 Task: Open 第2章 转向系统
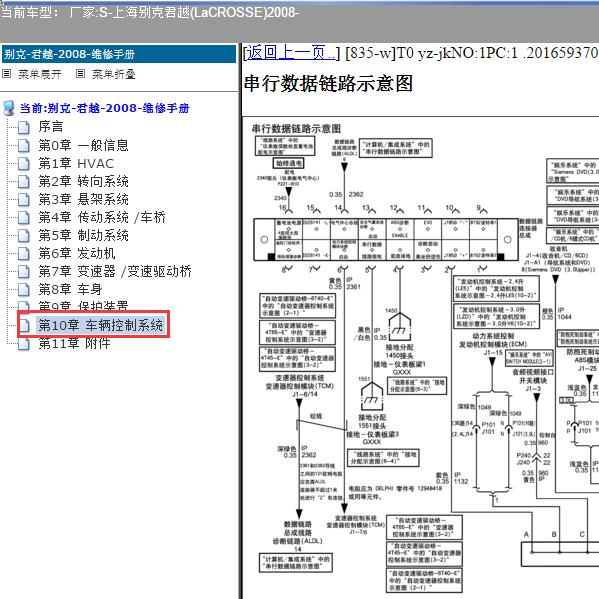click(83, 181)
